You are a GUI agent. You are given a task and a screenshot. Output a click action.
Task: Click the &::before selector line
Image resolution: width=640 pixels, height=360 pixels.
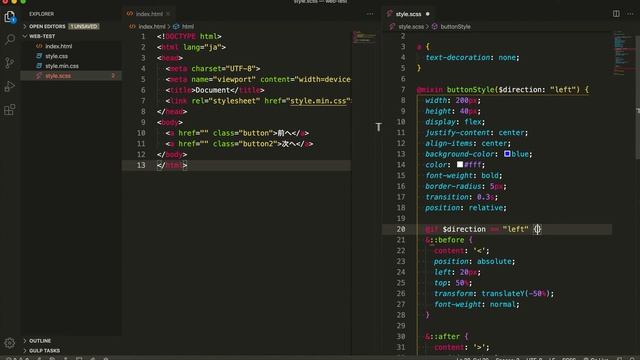click(x=449, y=240)
